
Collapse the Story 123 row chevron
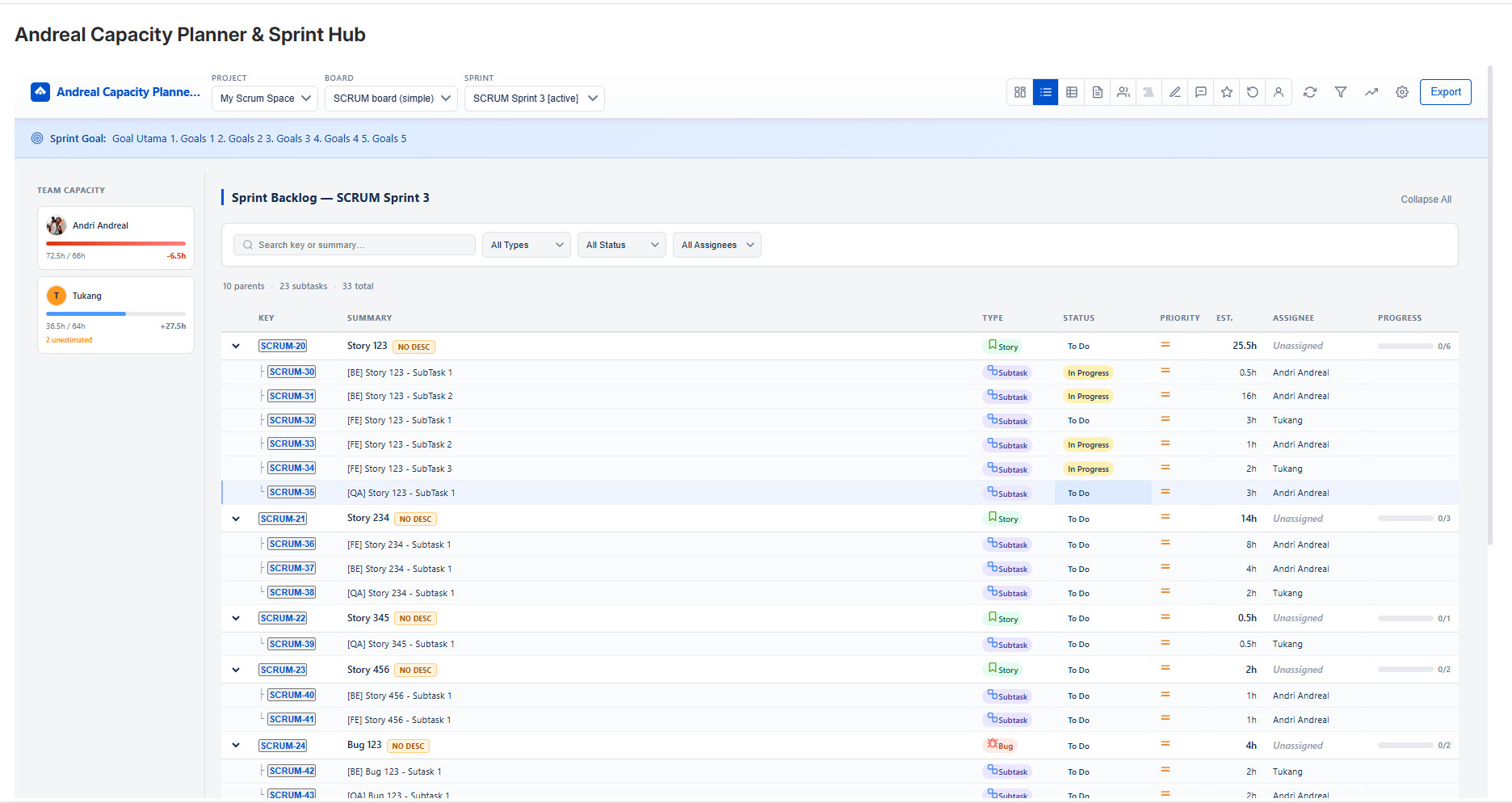click(x=235, y=346)
